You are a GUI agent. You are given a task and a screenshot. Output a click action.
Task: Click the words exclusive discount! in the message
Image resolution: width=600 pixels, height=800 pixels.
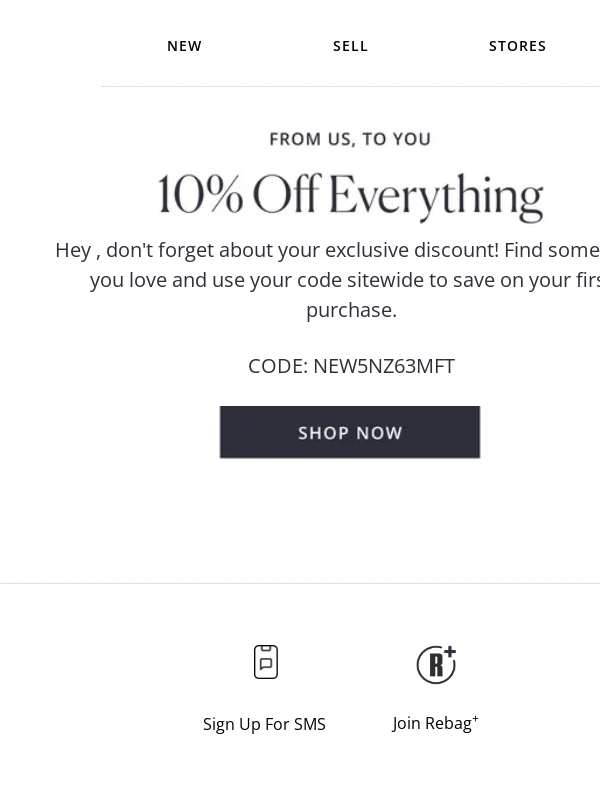(412, 251)
